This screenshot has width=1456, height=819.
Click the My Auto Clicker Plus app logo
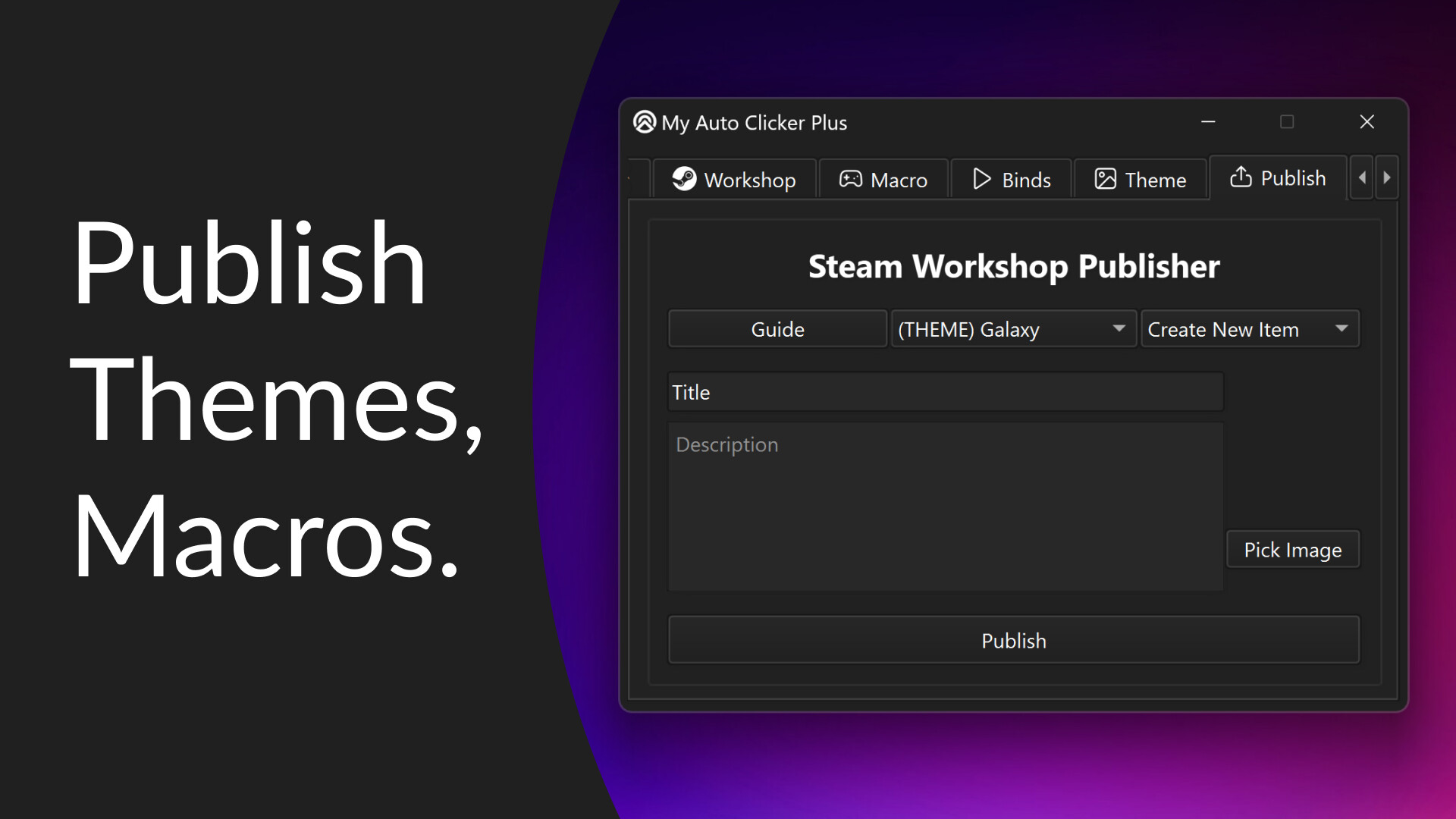(x=645, y=122)
